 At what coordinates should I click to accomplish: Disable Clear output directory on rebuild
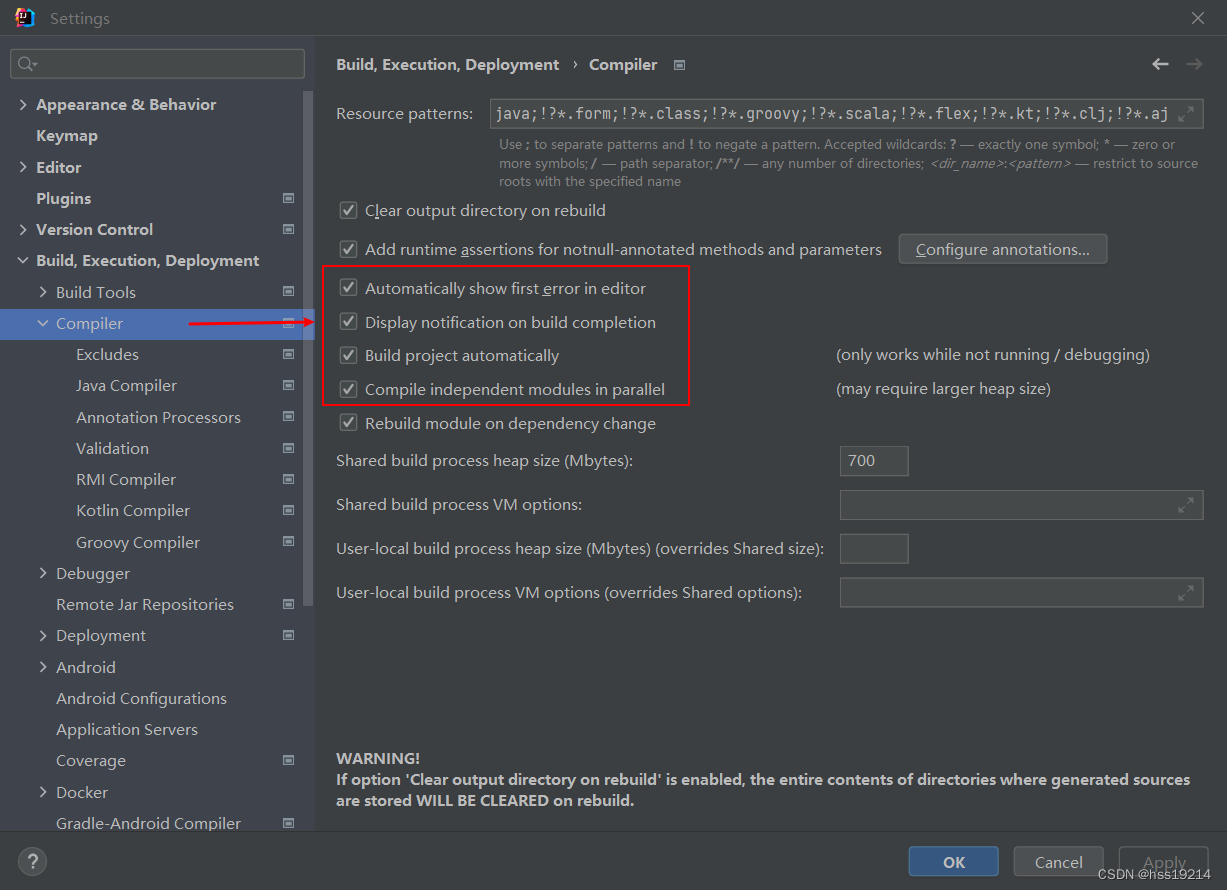(x=348, y=210)
